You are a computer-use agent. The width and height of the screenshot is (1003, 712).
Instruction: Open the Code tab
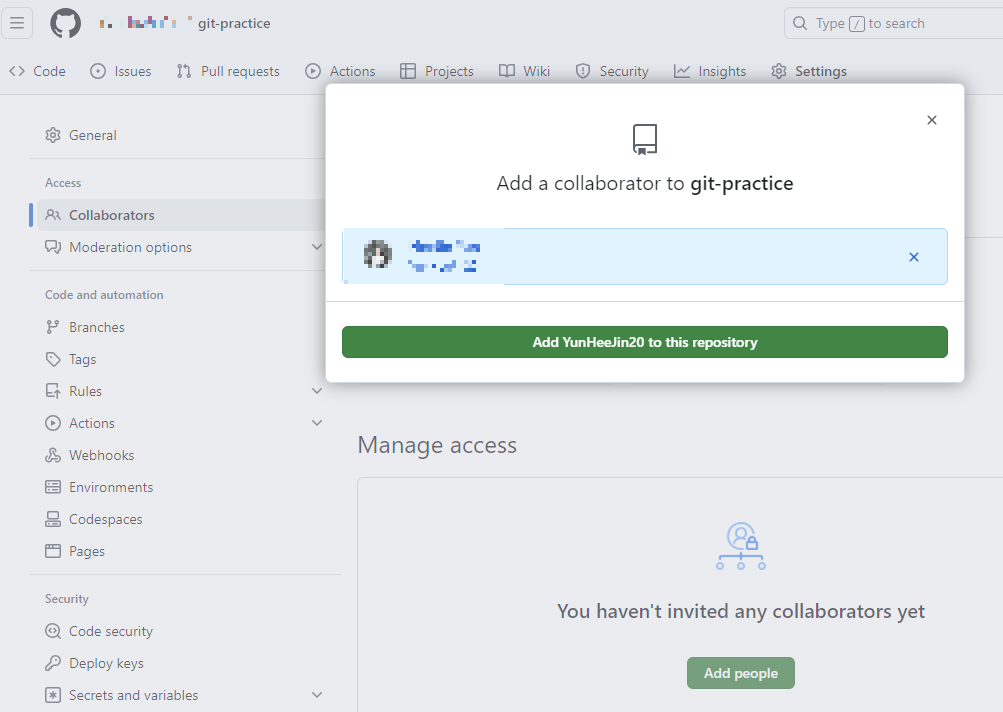click(x=38, y=71)
